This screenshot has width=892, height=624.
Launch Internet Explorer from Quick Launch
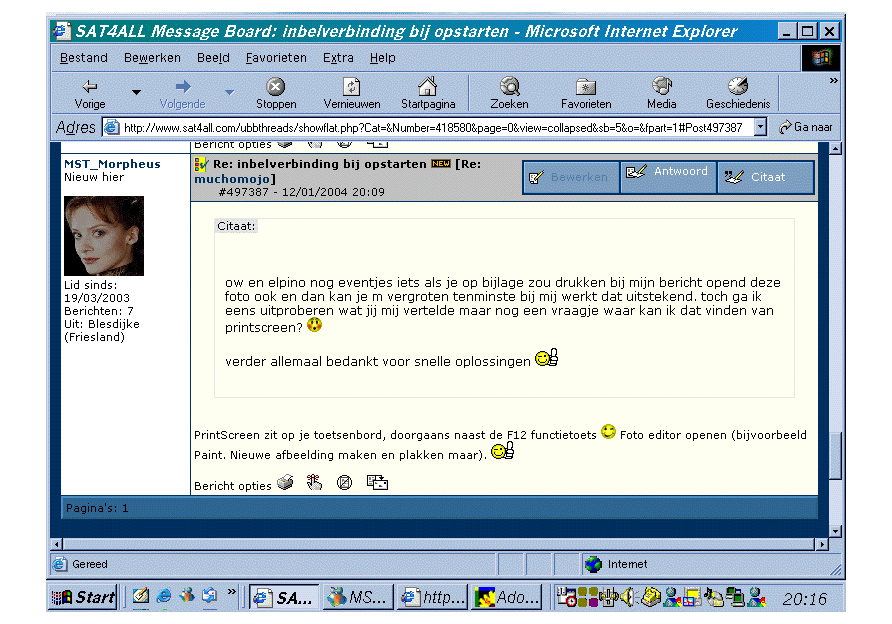[164, 596]
